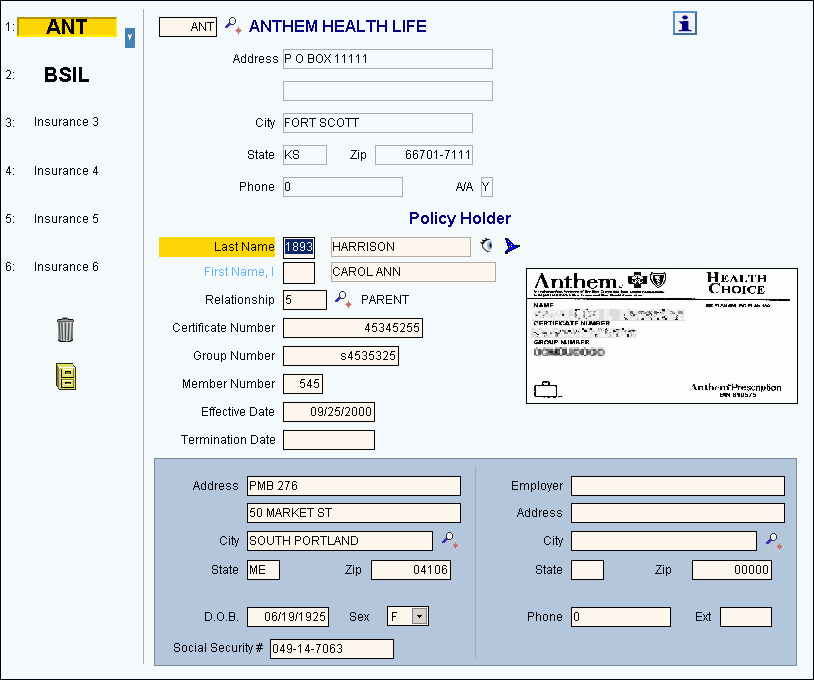Click the highlighted Last Name label
This screenshot has width=814, height=680.
pyautogui.click(x=217, y=247)
